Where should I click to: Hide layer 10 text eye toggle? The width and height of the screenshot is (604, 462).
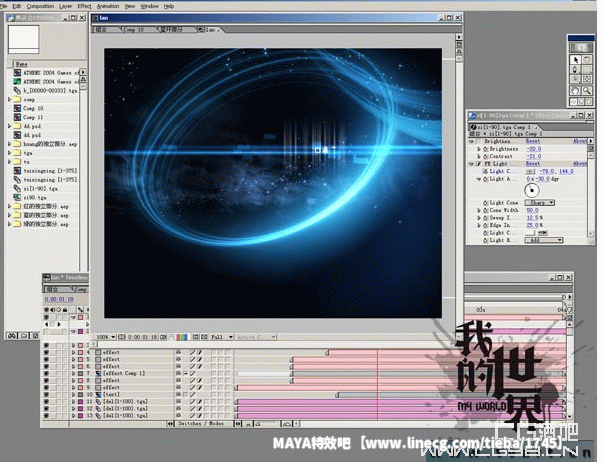(46, 395)
